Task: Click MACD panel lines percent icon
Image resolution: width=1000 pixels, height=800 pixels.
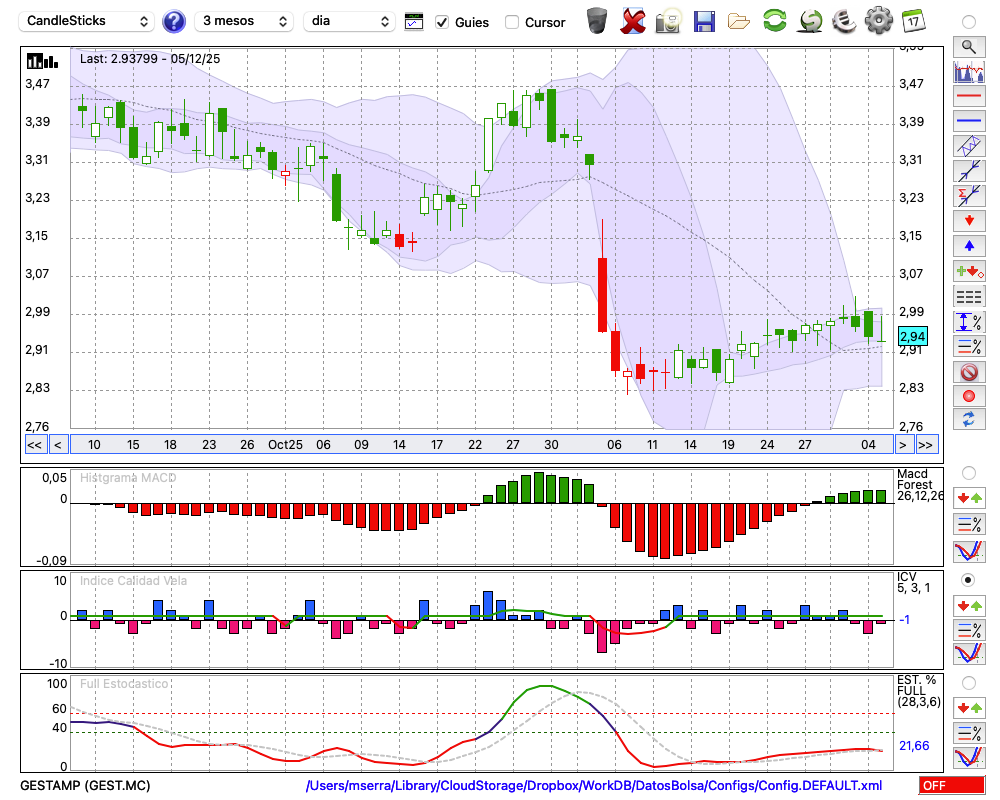Action: (x=969, y=524)
